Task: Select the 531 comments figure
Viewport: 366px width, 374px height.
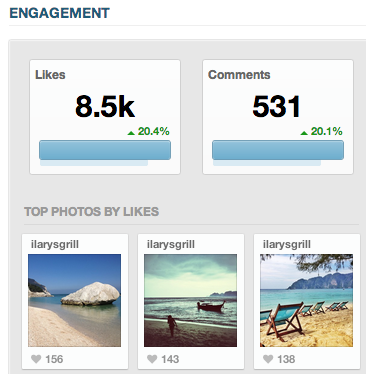Action: pyautogui.click(x=277, y=107)
